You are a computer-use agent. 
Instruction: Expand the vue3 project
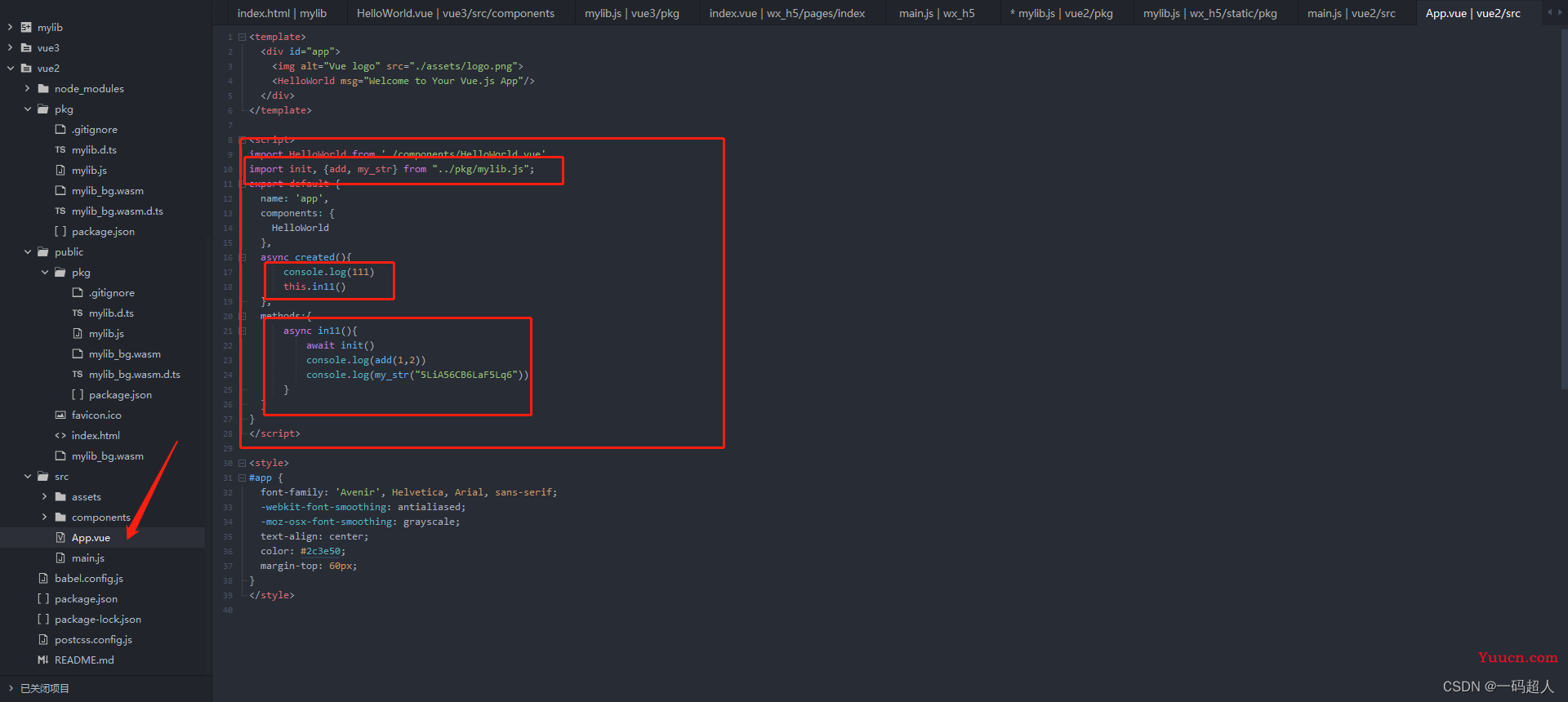11,47
